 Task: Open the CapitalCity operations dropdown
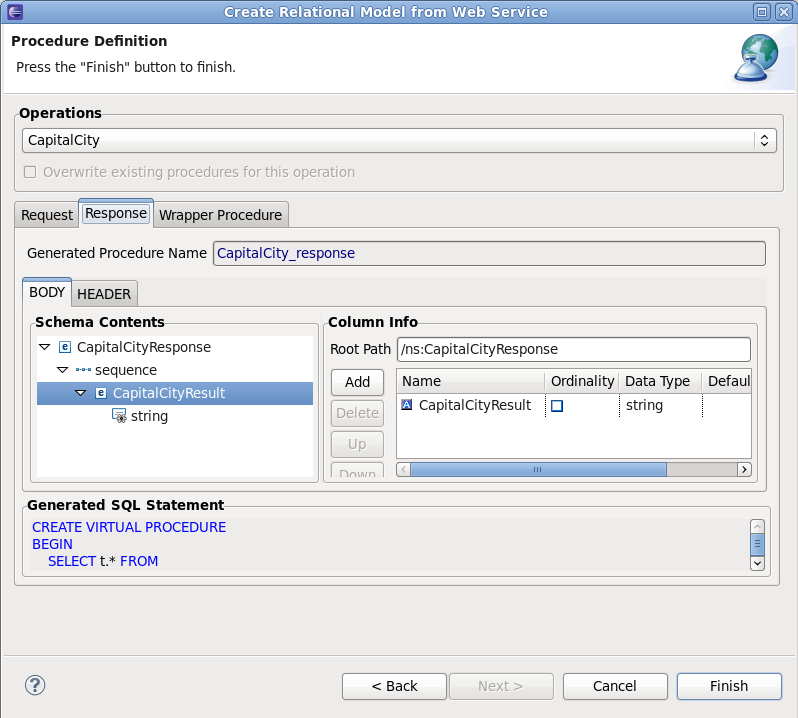point(764,141)
